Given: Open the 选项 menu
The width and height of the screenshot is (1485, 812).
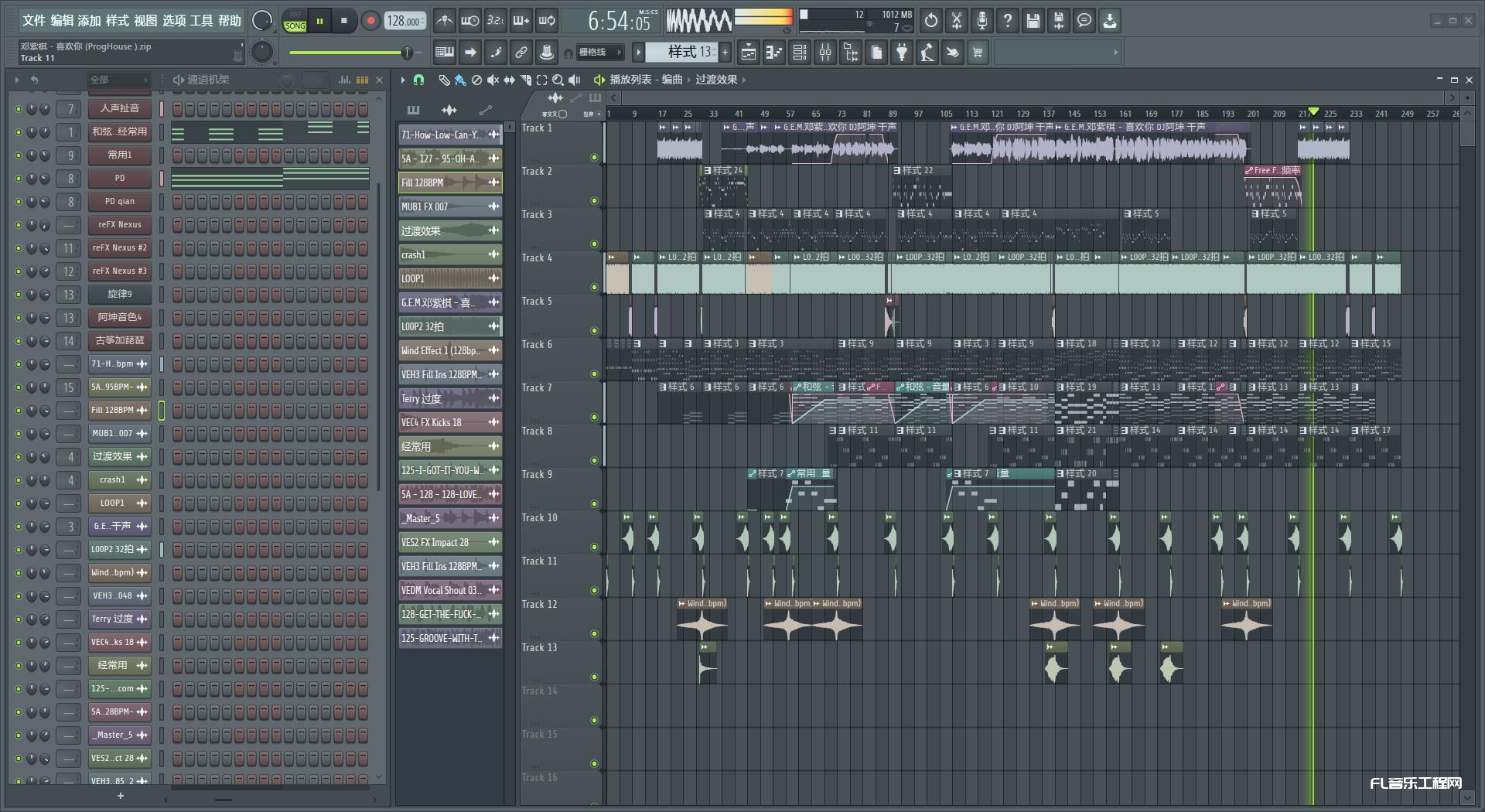Looking at the screenshot, I should tap(173, 21).
